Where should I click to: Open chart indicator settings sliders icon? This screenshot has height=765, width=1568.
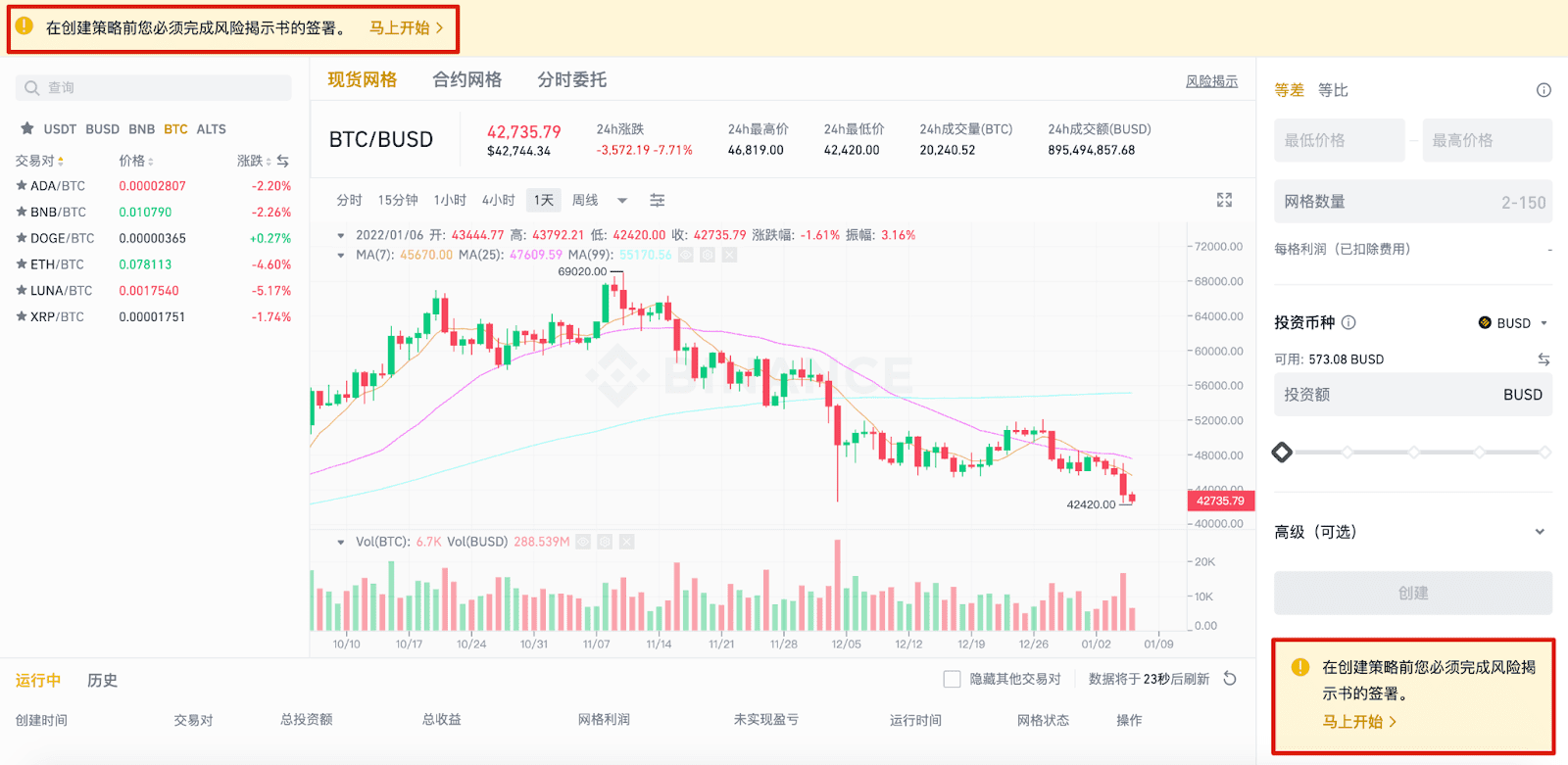(x=658, y=200)
